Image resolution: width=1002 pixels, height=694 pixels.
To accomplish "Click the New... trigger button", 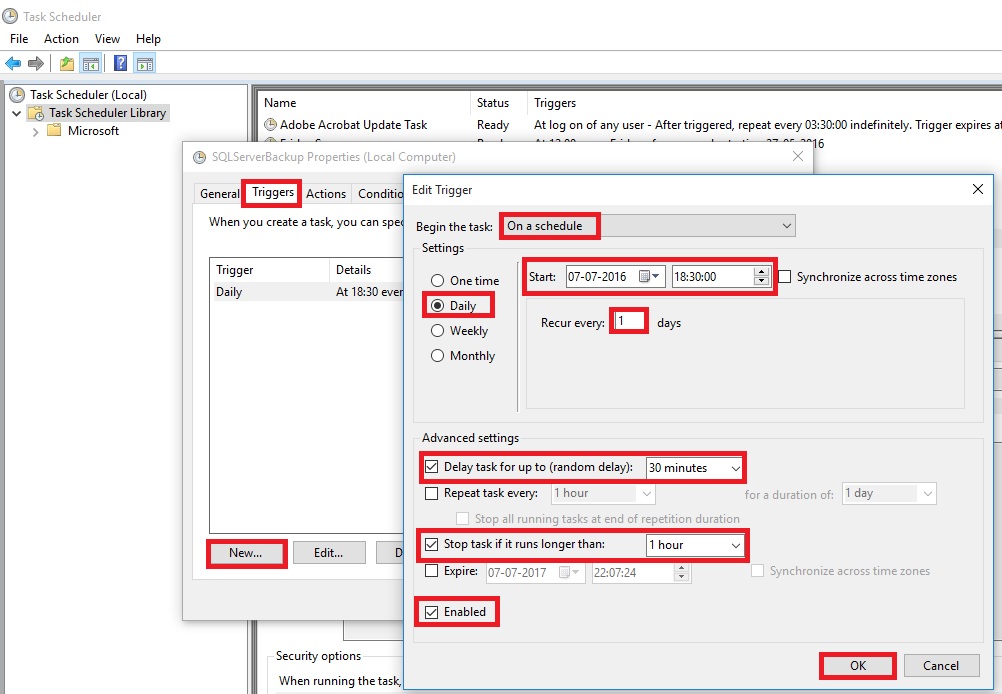I will point(246,553).
